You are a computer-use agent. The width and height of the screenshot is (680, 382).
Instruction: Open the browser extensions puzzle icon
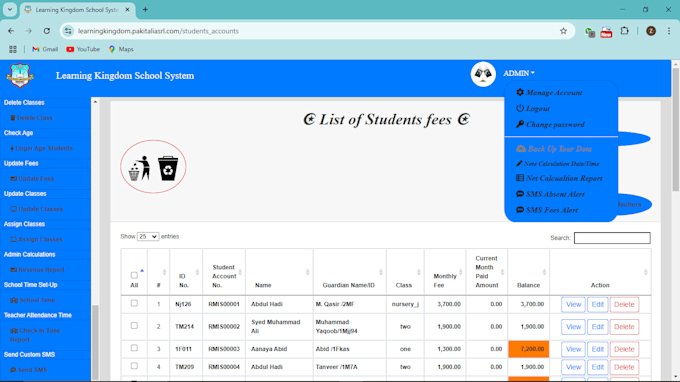tap(624, 31)
